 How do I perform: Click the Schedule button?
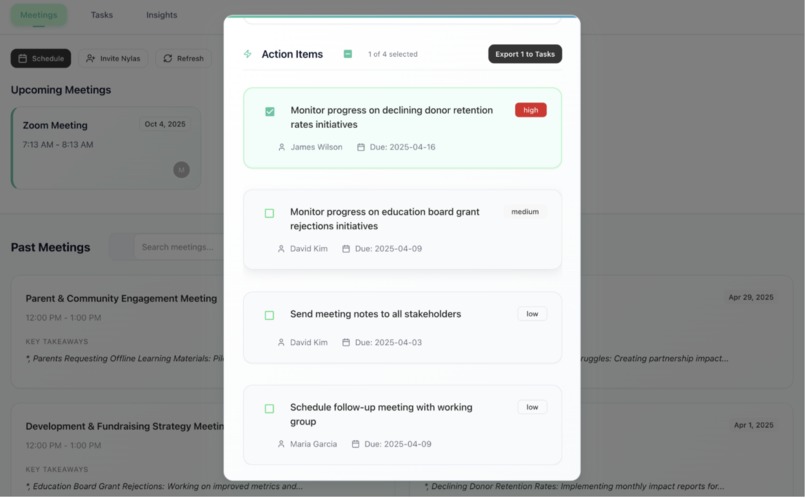[x=41, y=59]
